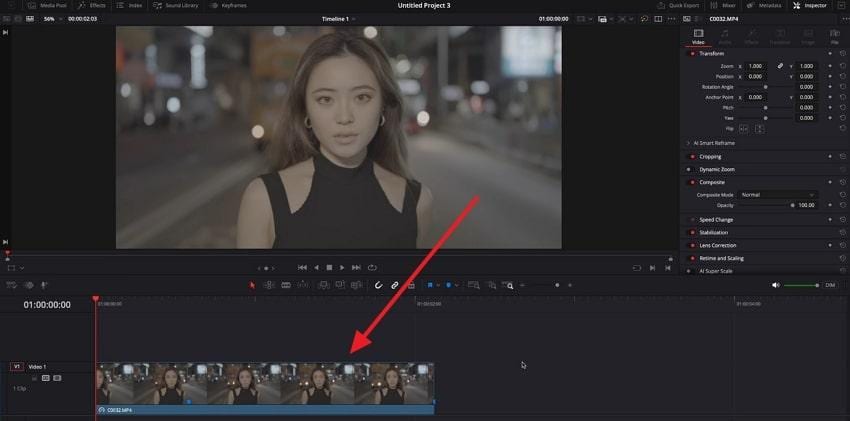
Task: Toggle the Transform section on or off
Action: pos(692,54)
